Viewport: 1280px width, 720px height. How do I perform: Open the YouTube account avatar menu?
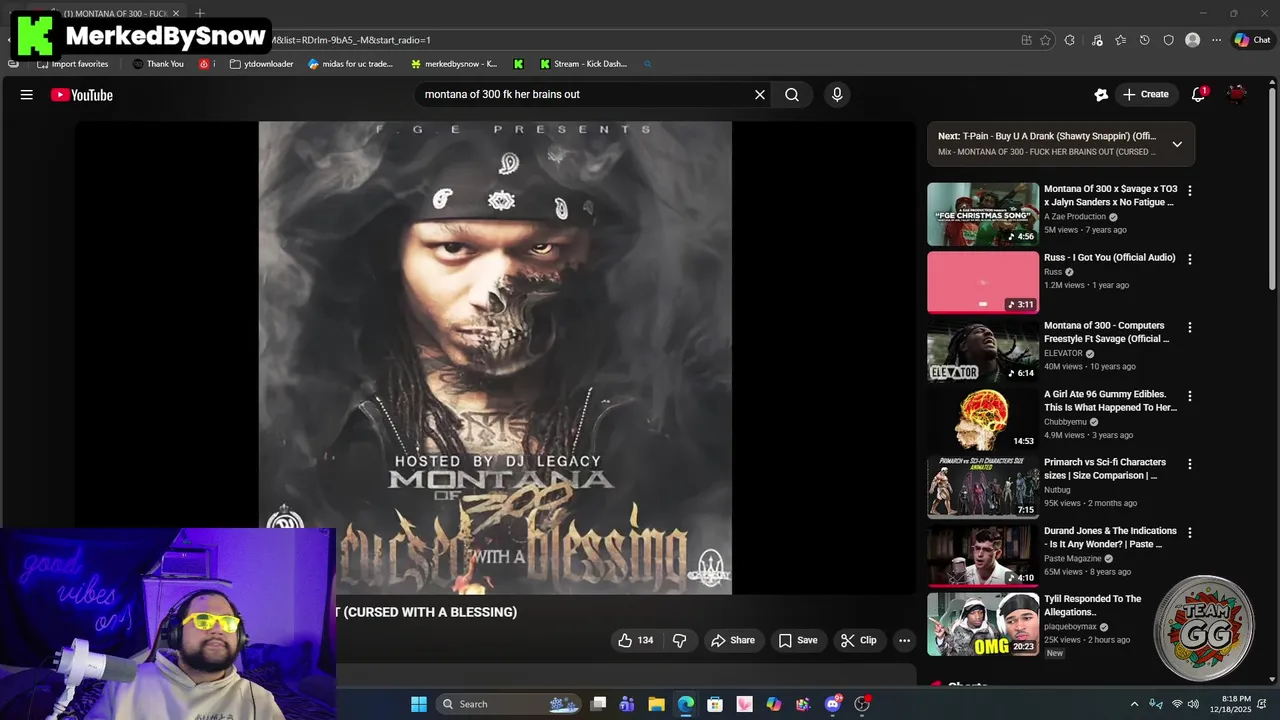pyautogui.click(x=1237, y=95)
